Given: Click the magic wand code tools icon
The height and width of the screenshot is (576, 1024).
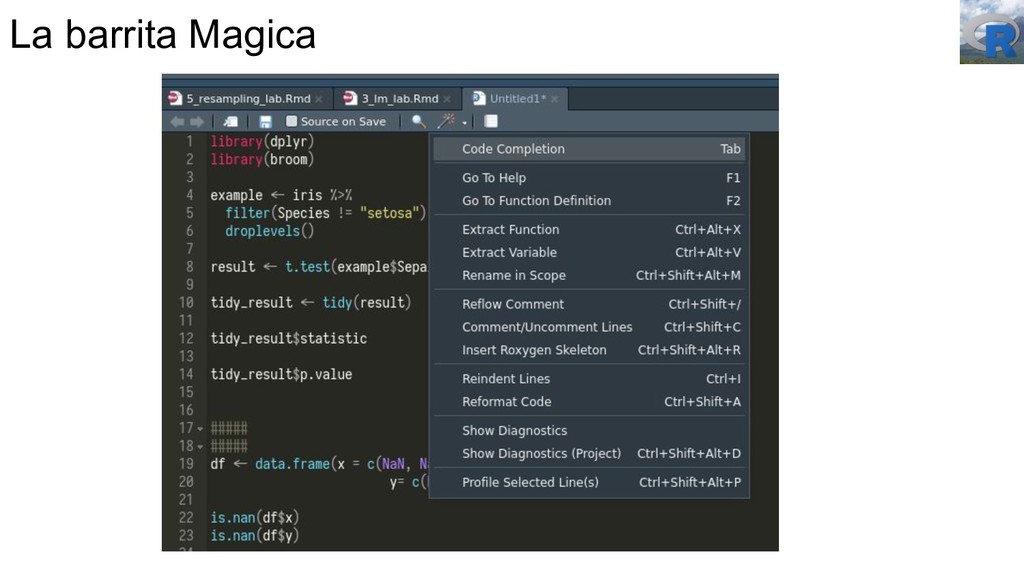Looking at the screenshot, I should (x=447, y=121).
